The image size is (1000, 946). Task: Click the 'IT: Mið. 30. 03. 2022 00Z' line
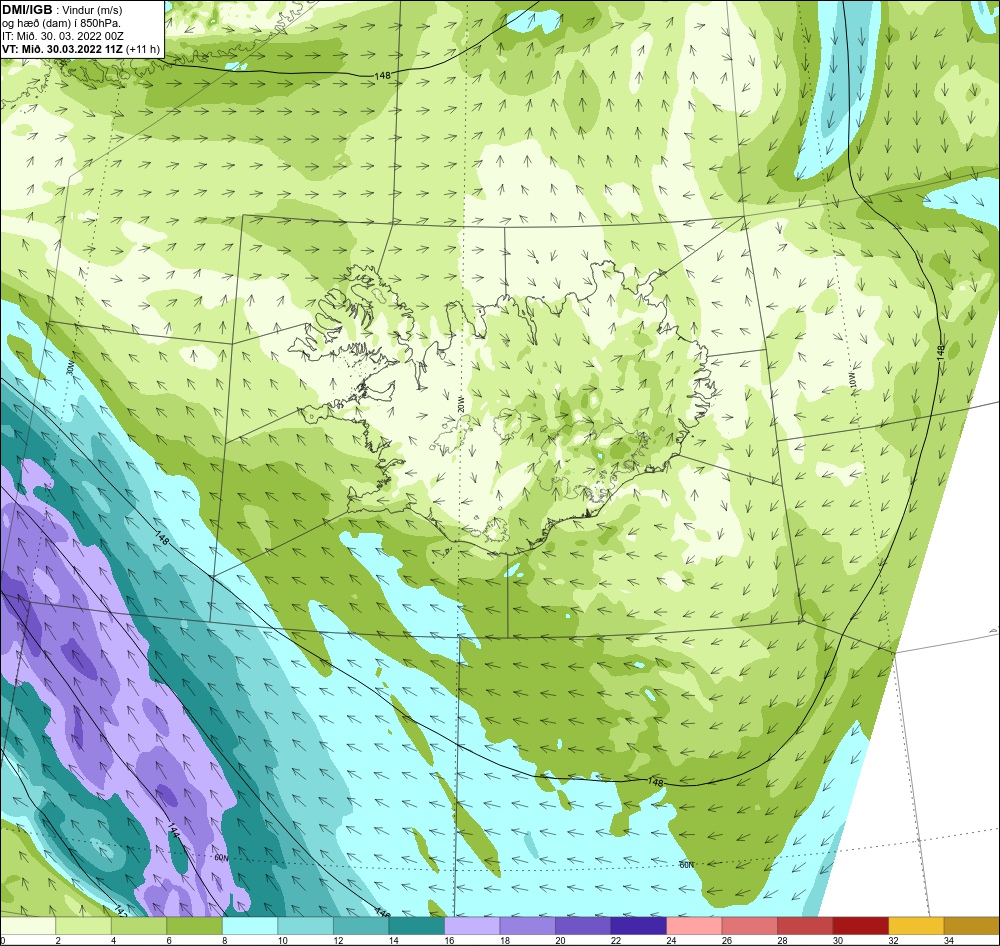point(62,36)
